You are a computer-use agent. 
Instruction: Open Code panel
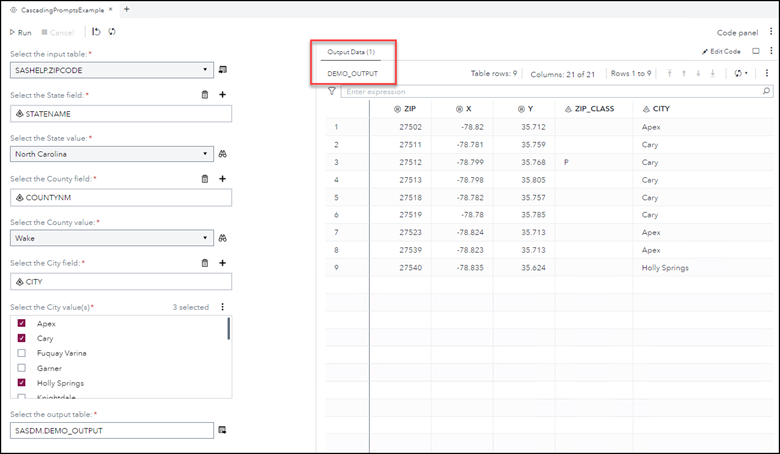[x=737, y=32]
